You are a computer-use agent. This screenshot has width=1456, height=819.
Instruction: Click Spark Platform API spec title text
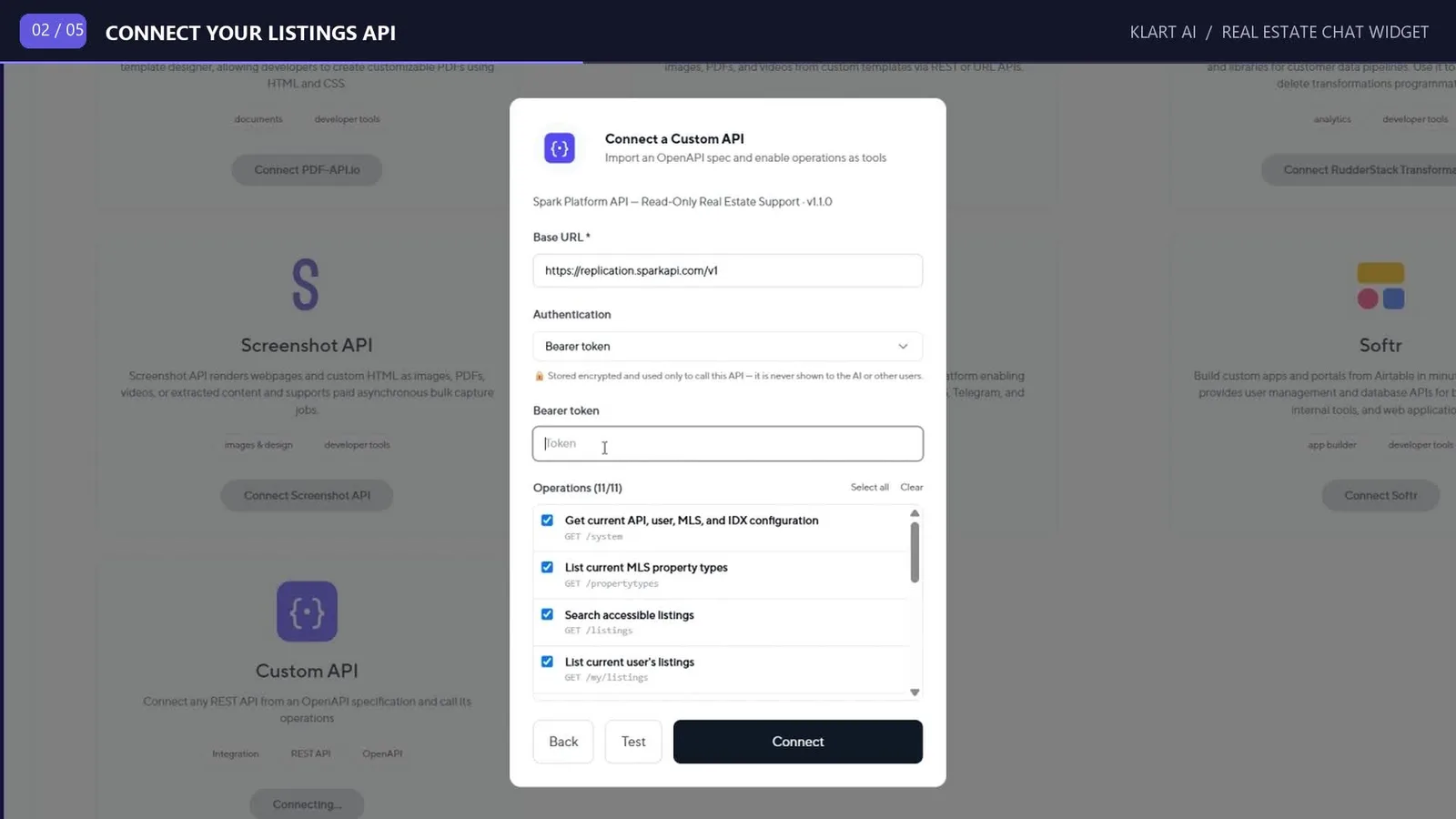click(682, 202)
